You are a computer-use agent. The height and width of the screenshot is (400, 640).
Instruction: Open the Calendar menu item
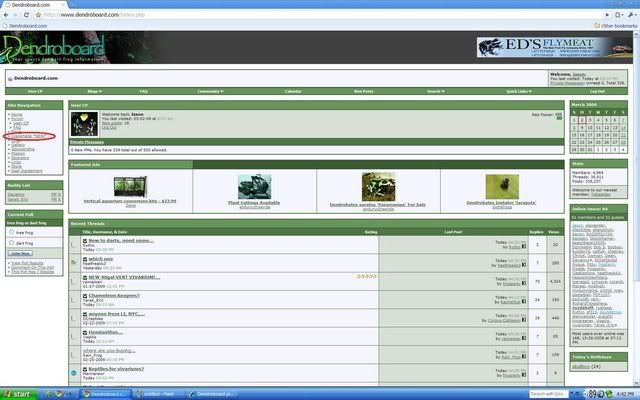pos(293,91)
